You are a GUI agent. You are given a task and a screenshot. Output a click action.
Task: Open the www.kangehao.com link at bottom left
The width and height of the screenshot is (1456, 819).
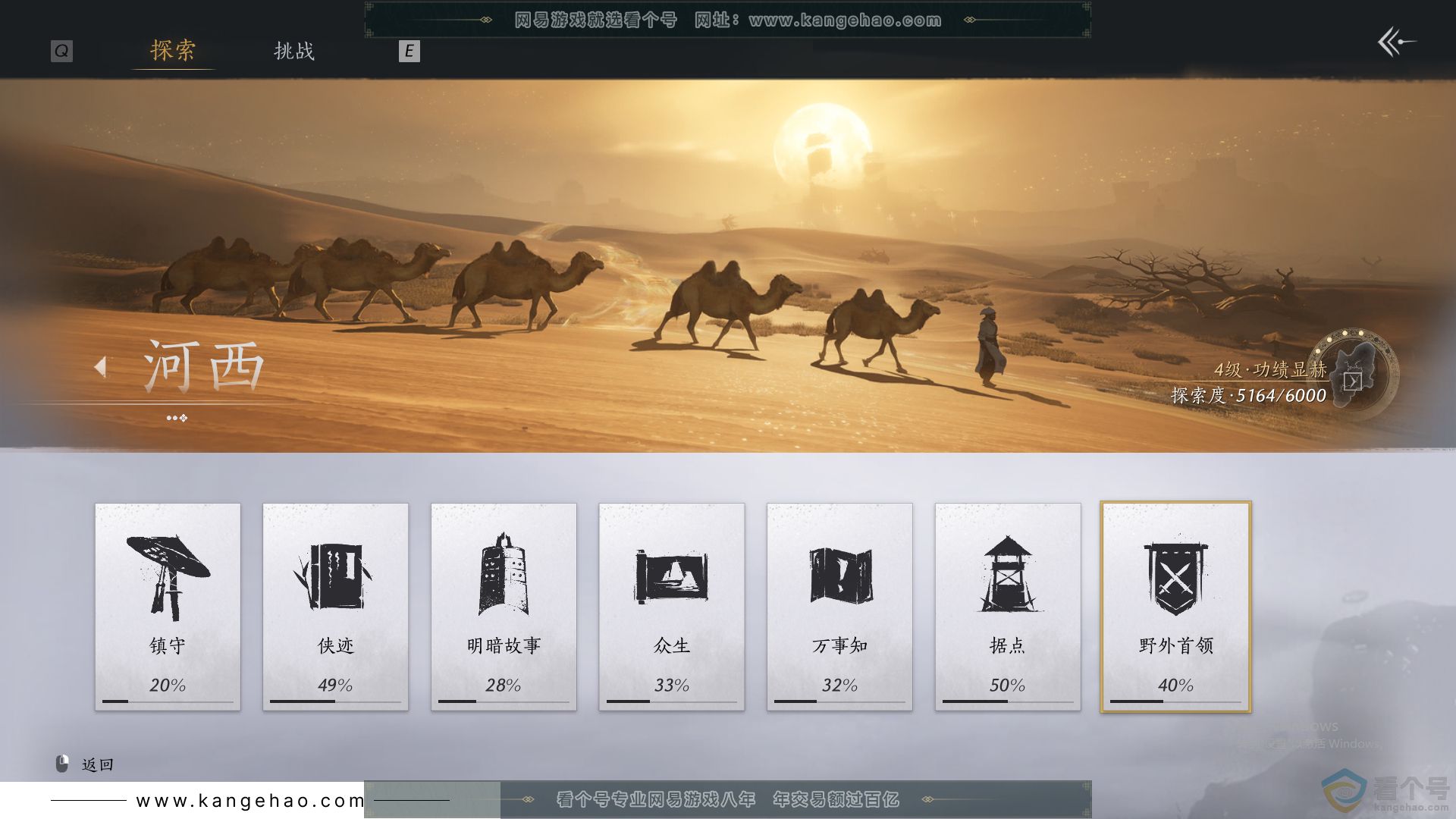pos(250,801)
